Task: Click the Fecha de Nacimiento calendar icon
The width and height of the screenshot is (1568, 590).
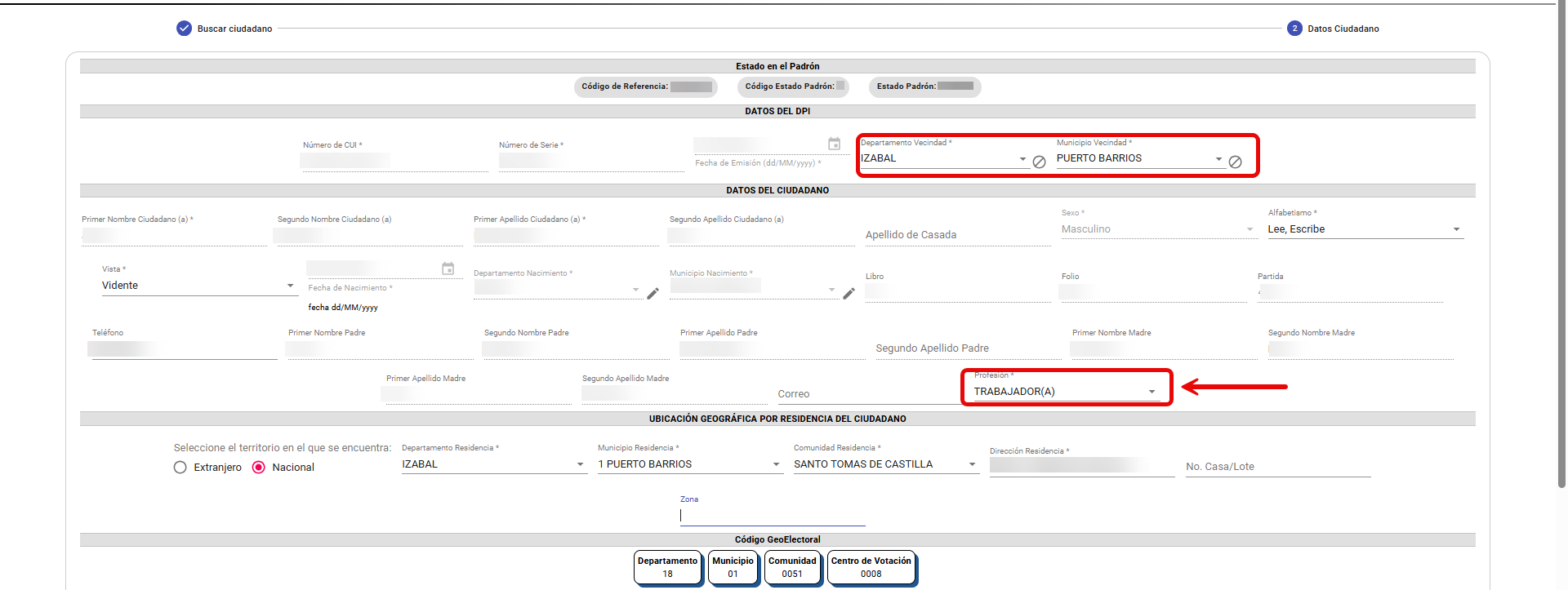Action: (448, 268)
